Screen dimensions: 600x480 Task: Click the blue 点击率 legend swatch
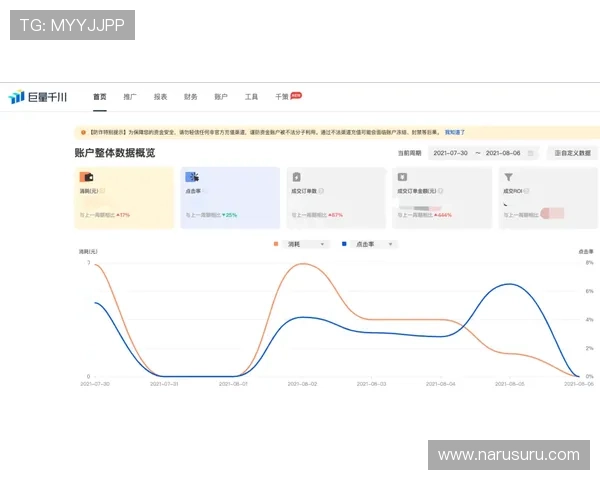[x=344, y=244]
